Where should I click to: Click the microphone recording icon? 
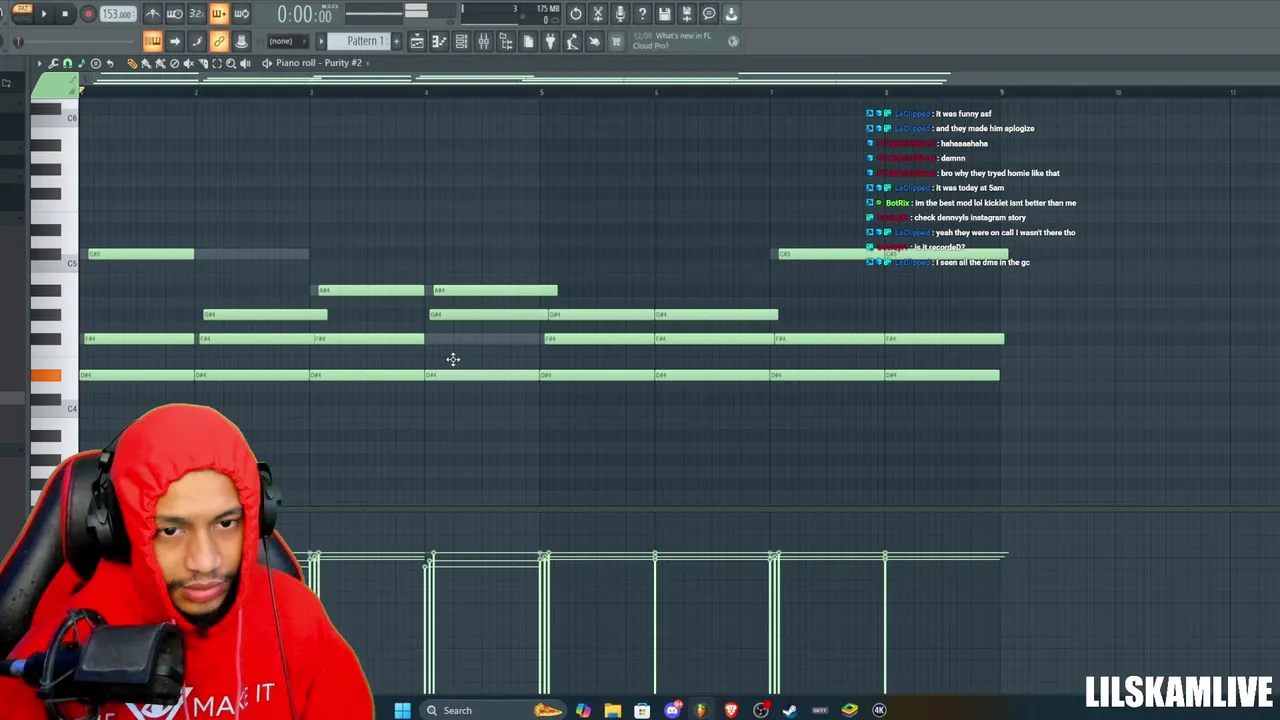click(620, 14)
